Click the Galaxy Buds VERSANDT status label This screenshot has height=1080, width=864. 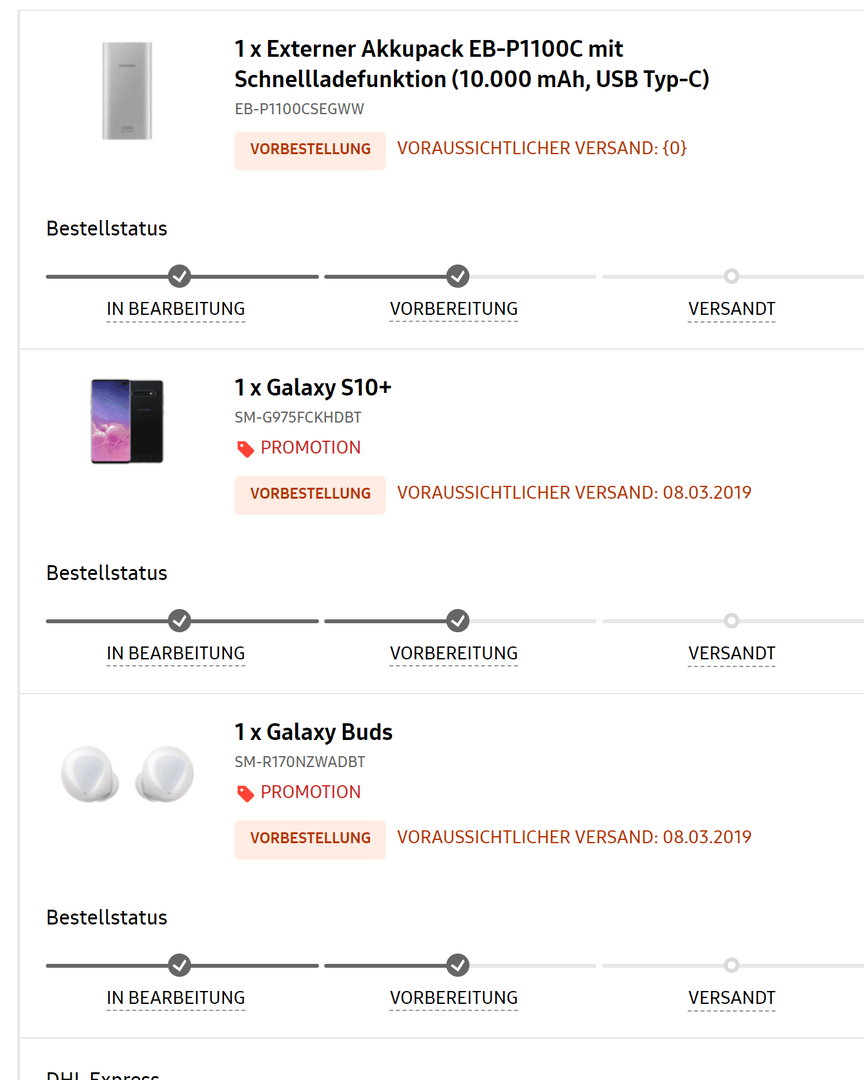732,998
